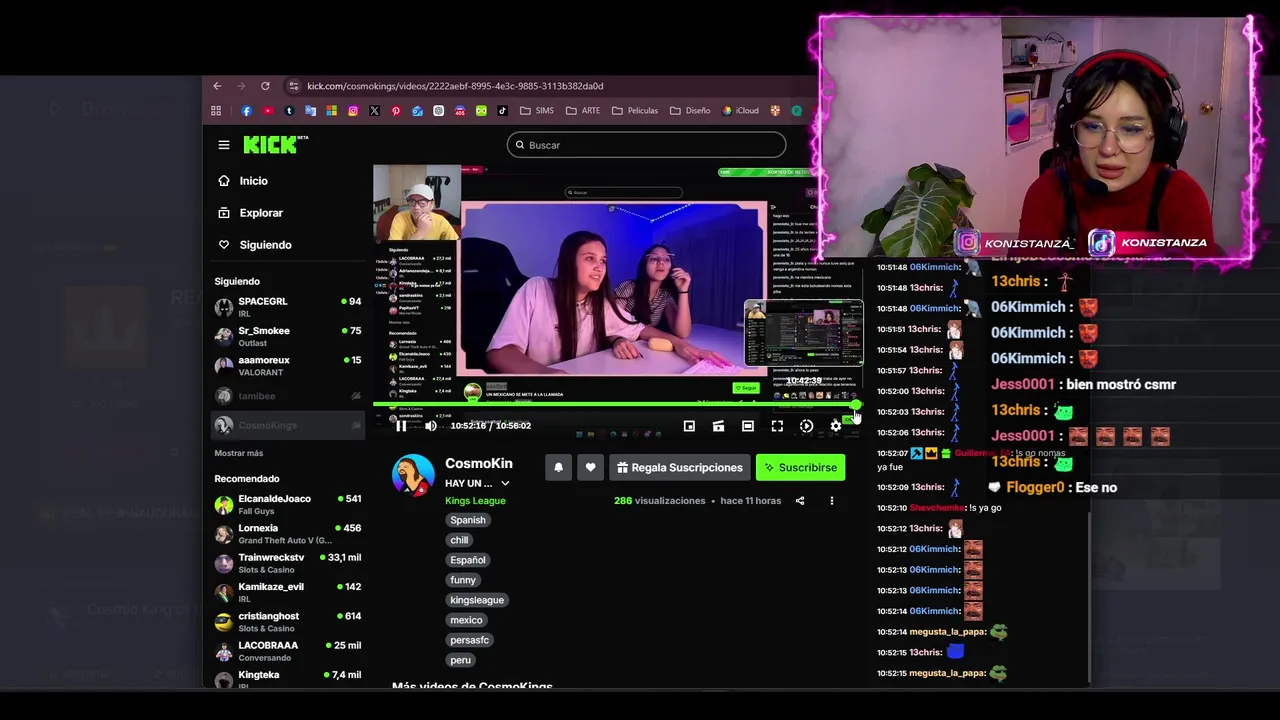
Task: Click site info icon in address bar
Action: 293,86
